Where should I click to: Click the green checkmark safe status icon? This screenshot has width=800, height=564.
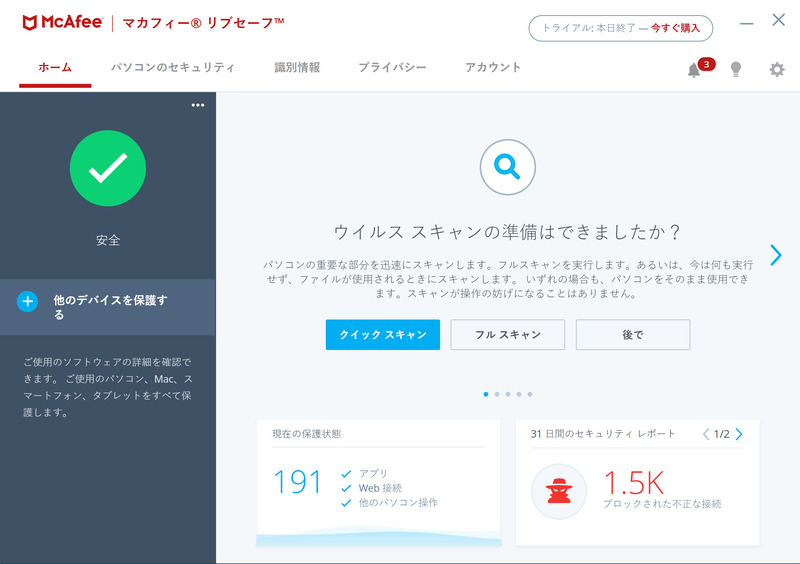108,168
